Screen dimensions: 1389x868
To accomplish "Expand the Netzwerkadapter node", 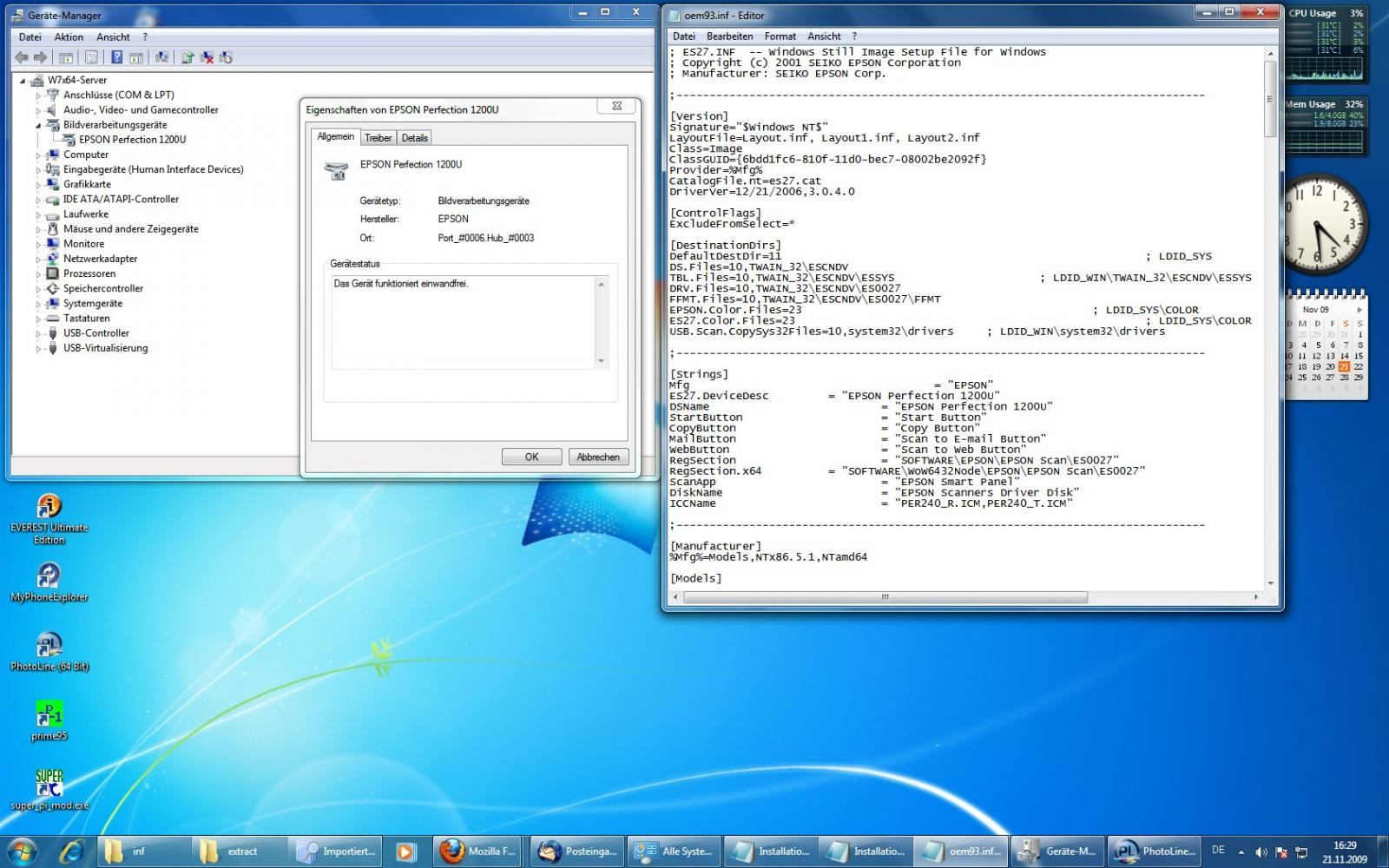I will (38, 259).
